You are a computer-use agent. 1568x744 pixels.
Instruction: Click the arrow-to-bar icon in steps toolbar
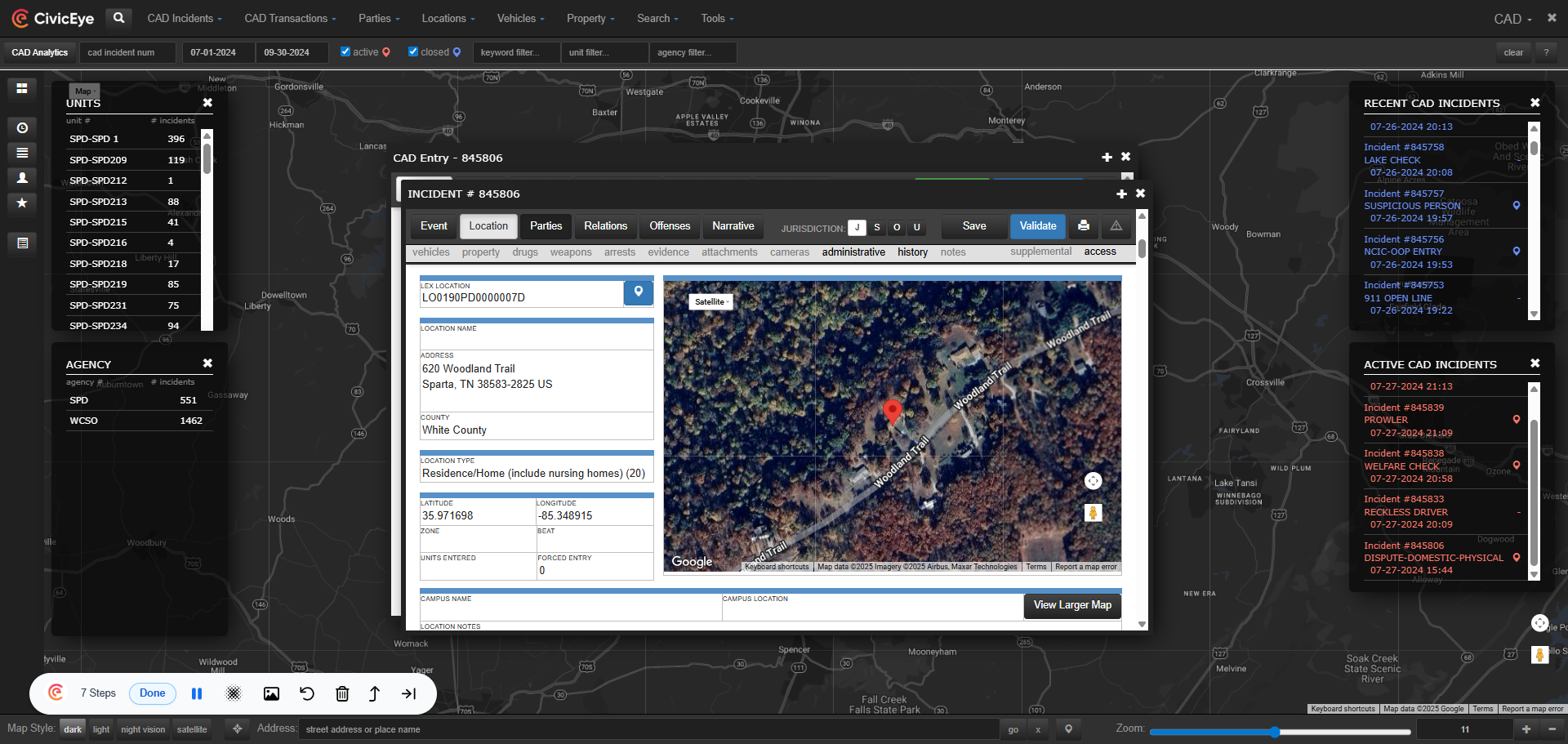tap(409, 693)
